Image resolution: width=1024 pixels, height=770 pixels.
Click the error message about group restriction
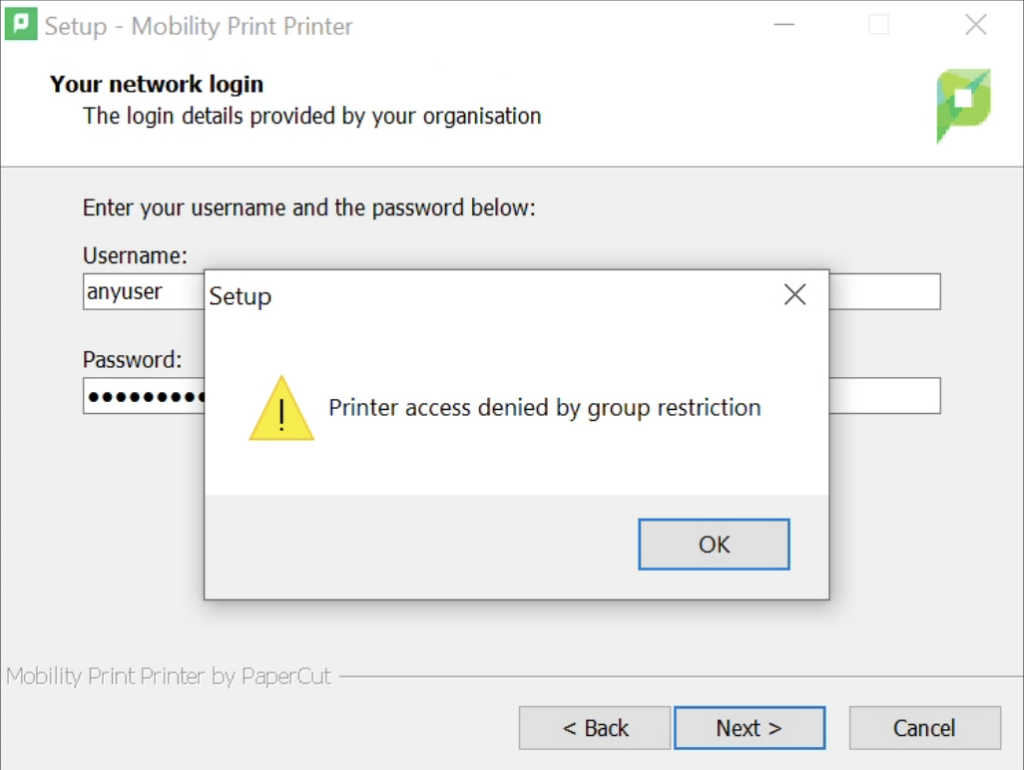coord(545,407)
